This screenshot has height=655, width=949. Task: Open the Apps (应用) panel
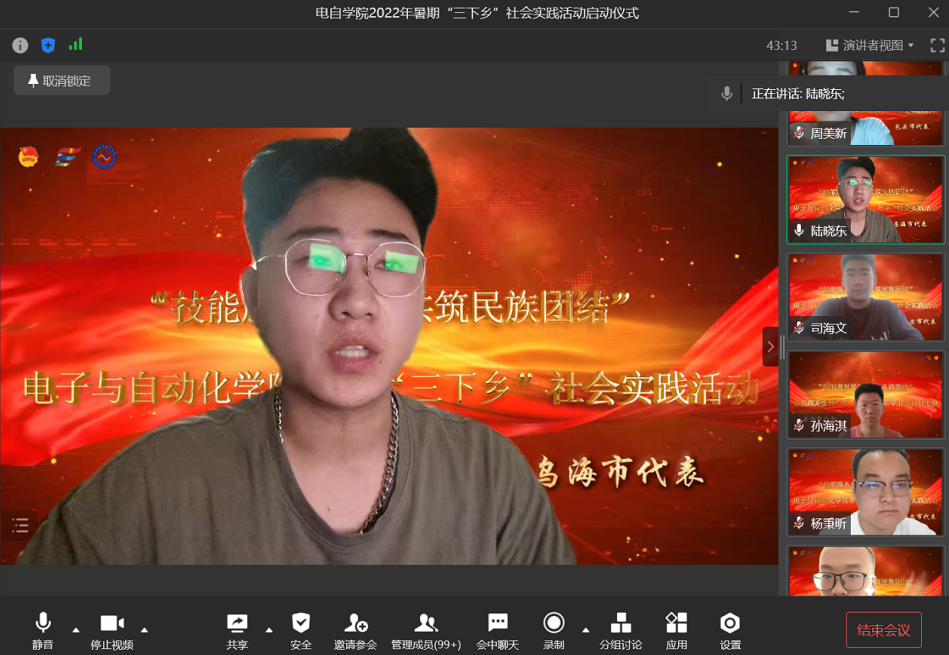pyautogui.click(x=676, y=631)
